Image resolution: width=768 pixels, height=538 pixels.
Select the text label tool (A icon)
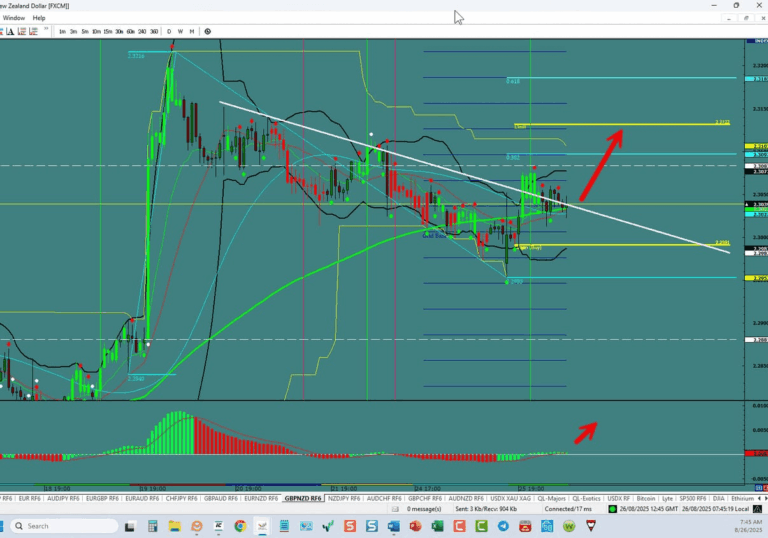[10, 31]
